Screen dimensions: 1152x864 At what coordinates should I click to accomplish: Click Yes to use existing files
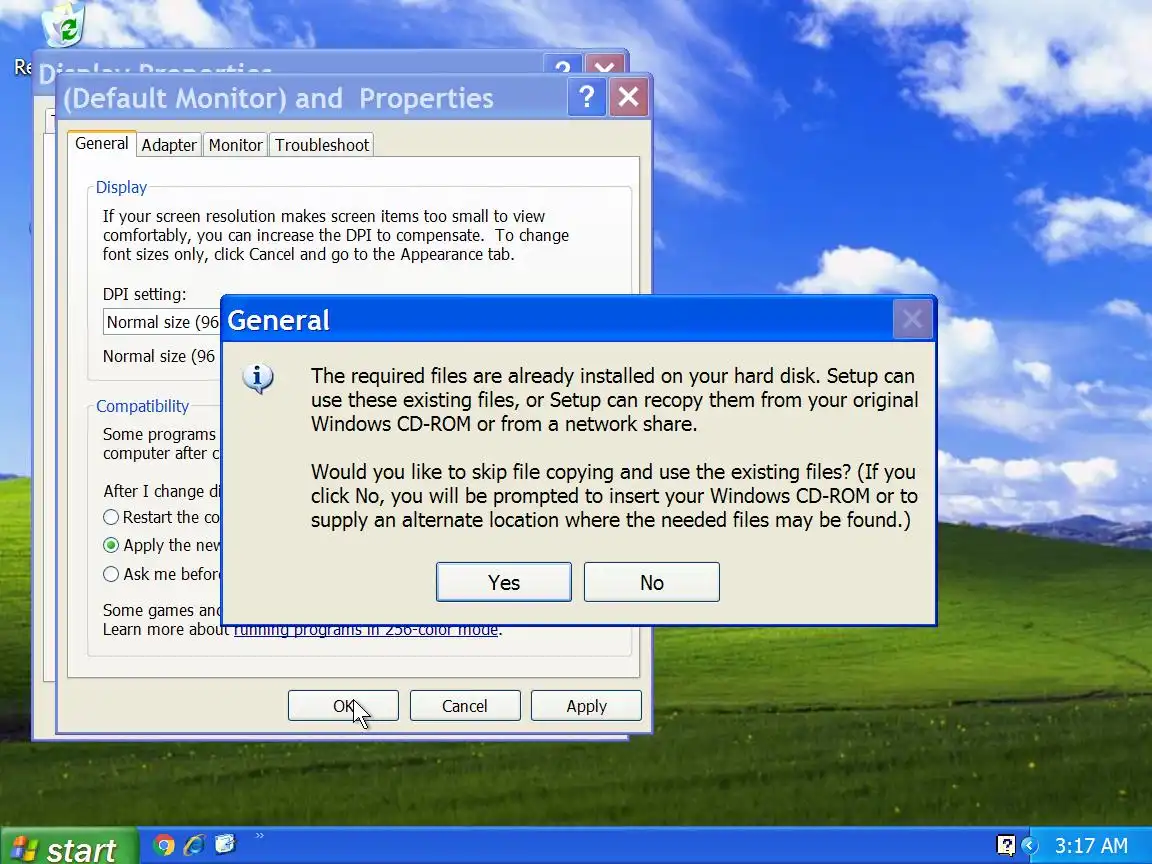503,582
